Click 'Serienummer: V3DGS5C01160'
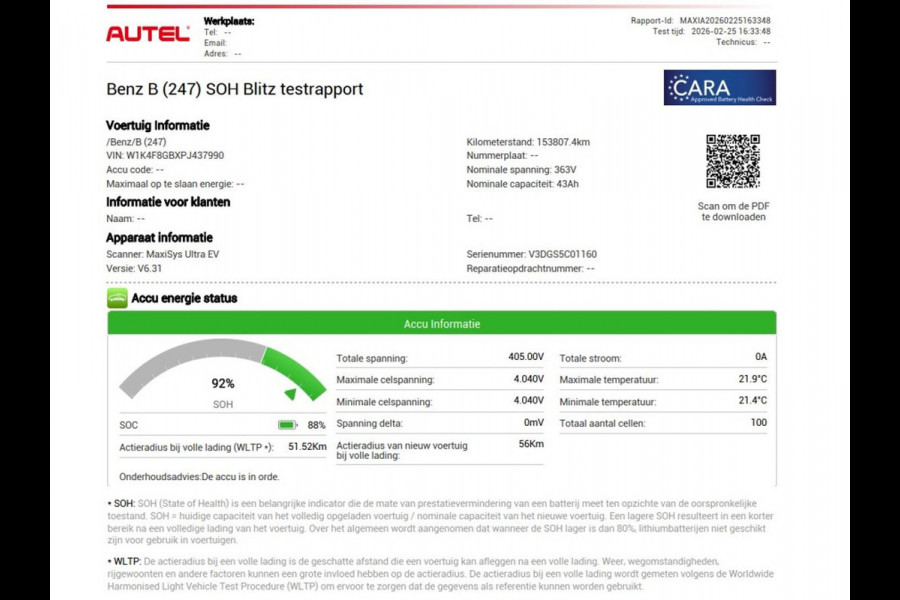 tap(532, 254)
